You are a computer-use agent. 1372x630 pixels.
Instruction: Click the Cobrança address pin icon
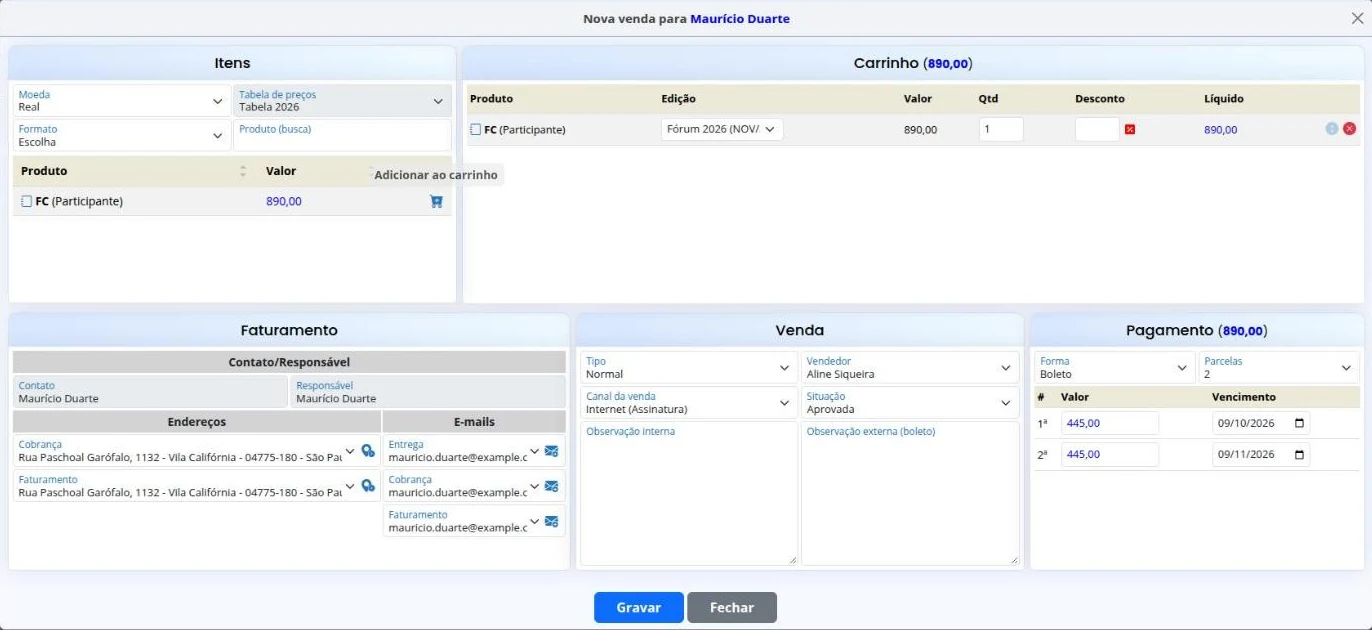click(x=368, y=451)
